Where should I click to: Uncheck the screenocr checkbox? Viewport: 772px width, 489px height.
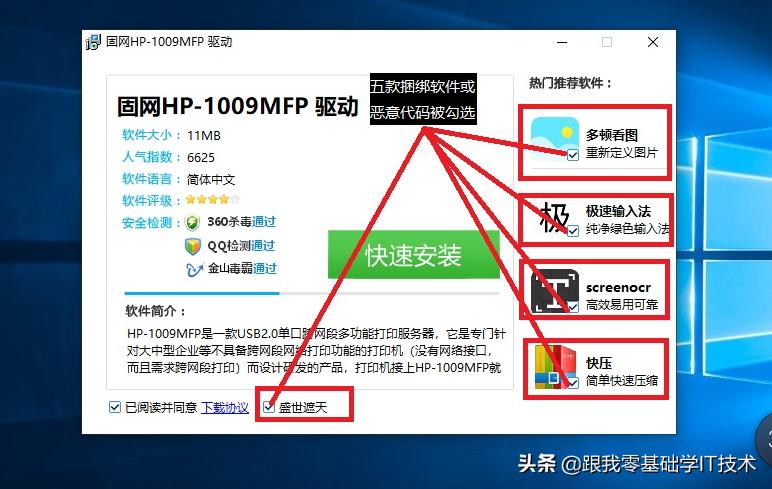573,307
